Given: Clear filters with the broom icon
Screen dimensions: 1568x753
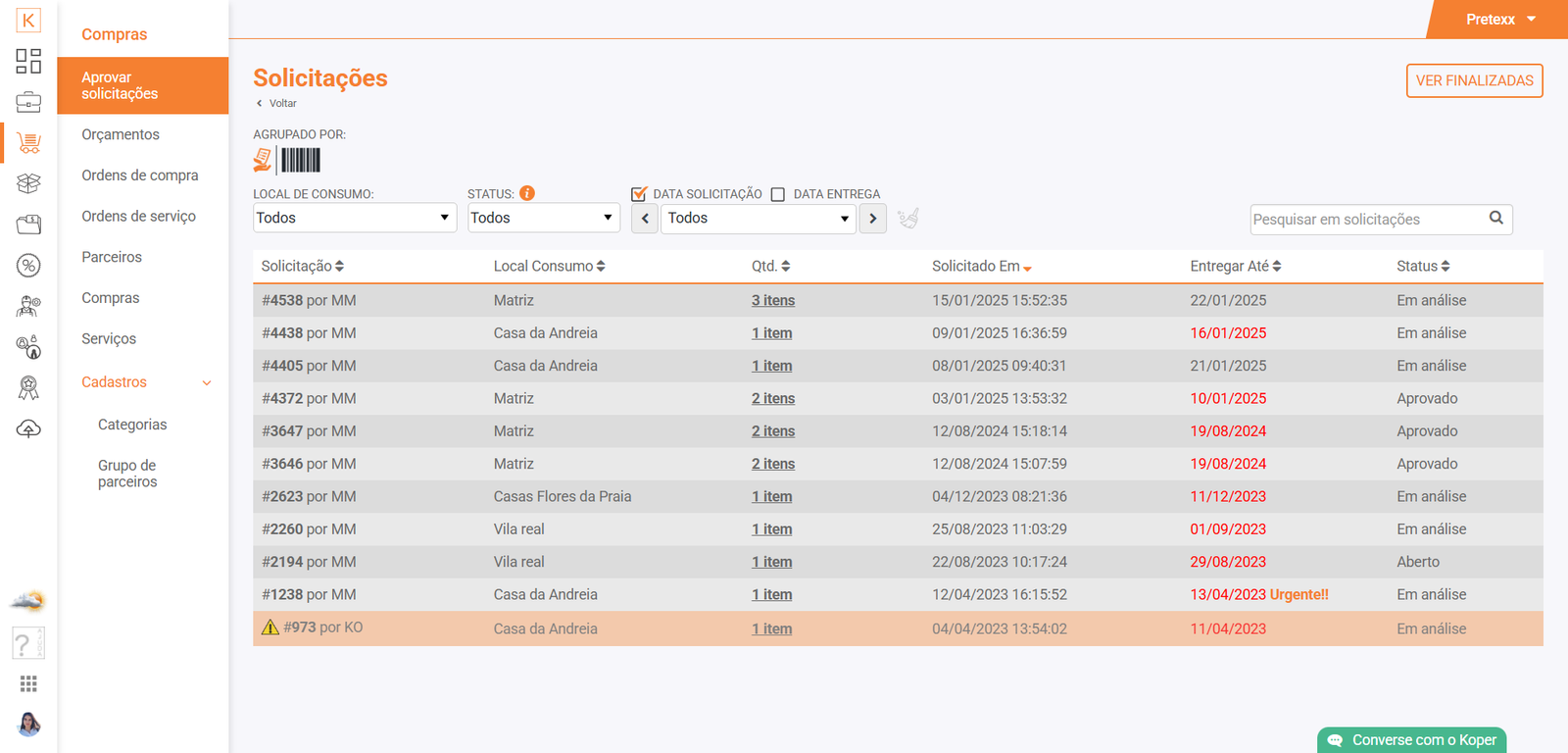Looking at the screenshot, I should tap(908, 218).
